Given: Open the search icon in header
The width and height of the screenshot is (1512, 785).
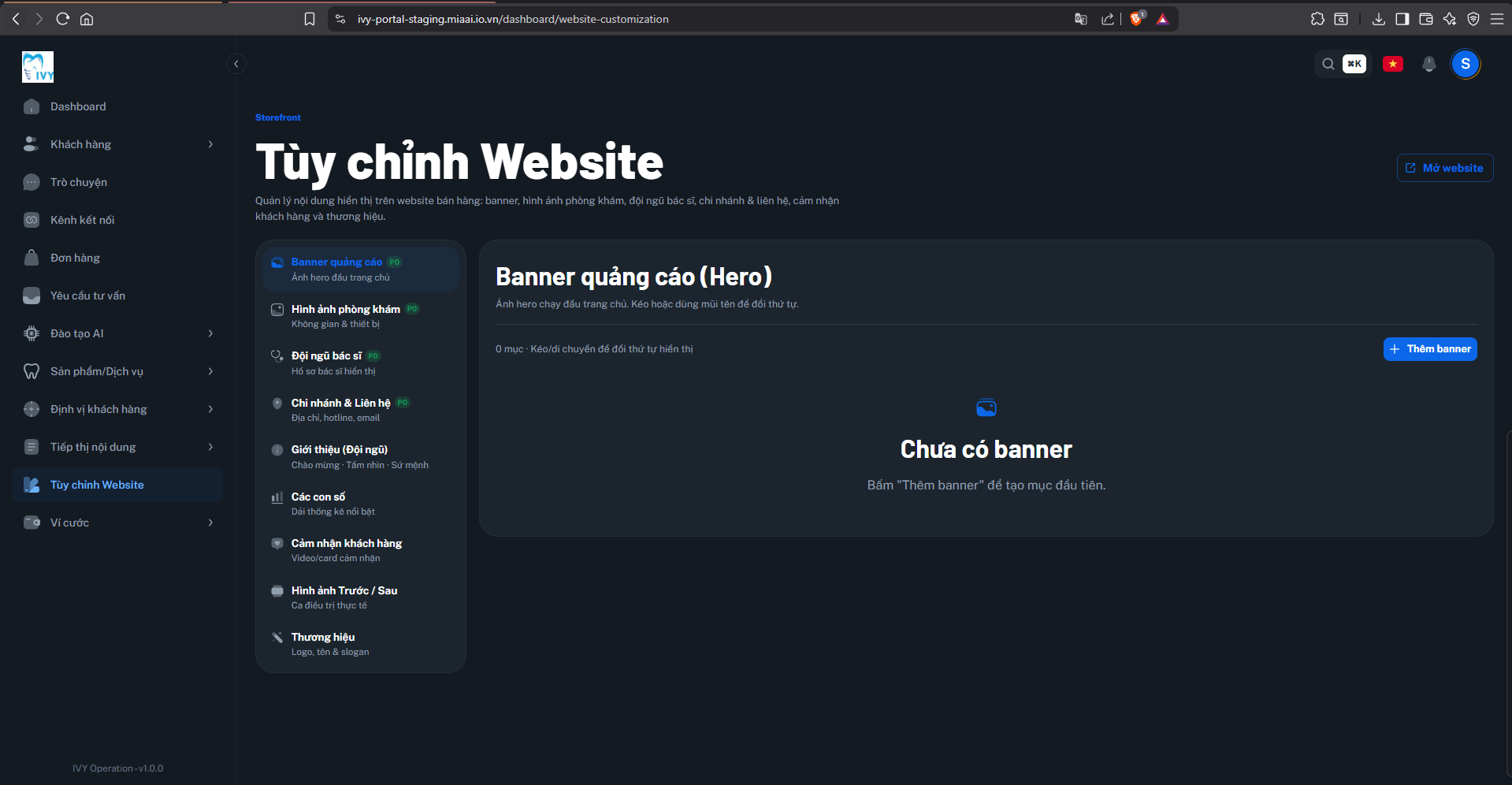Looking at the screenshot, I should (x=1328, y=64).
